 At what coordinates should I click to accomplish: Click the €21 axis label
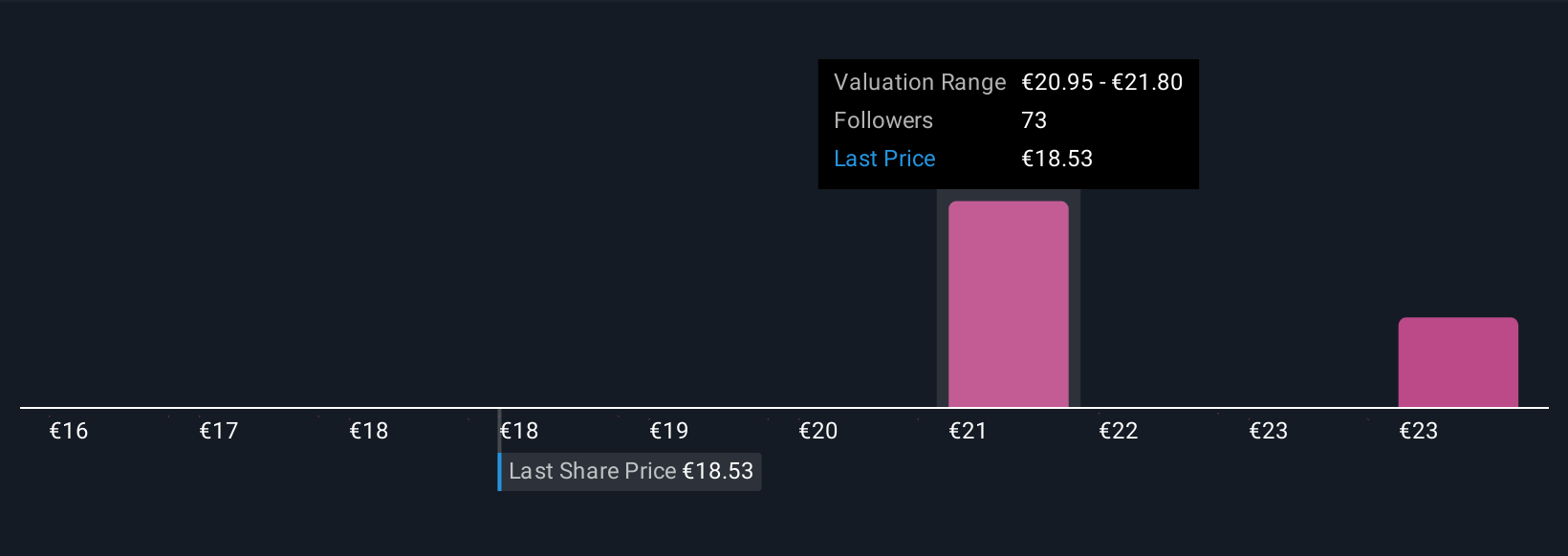click(968, 431)
